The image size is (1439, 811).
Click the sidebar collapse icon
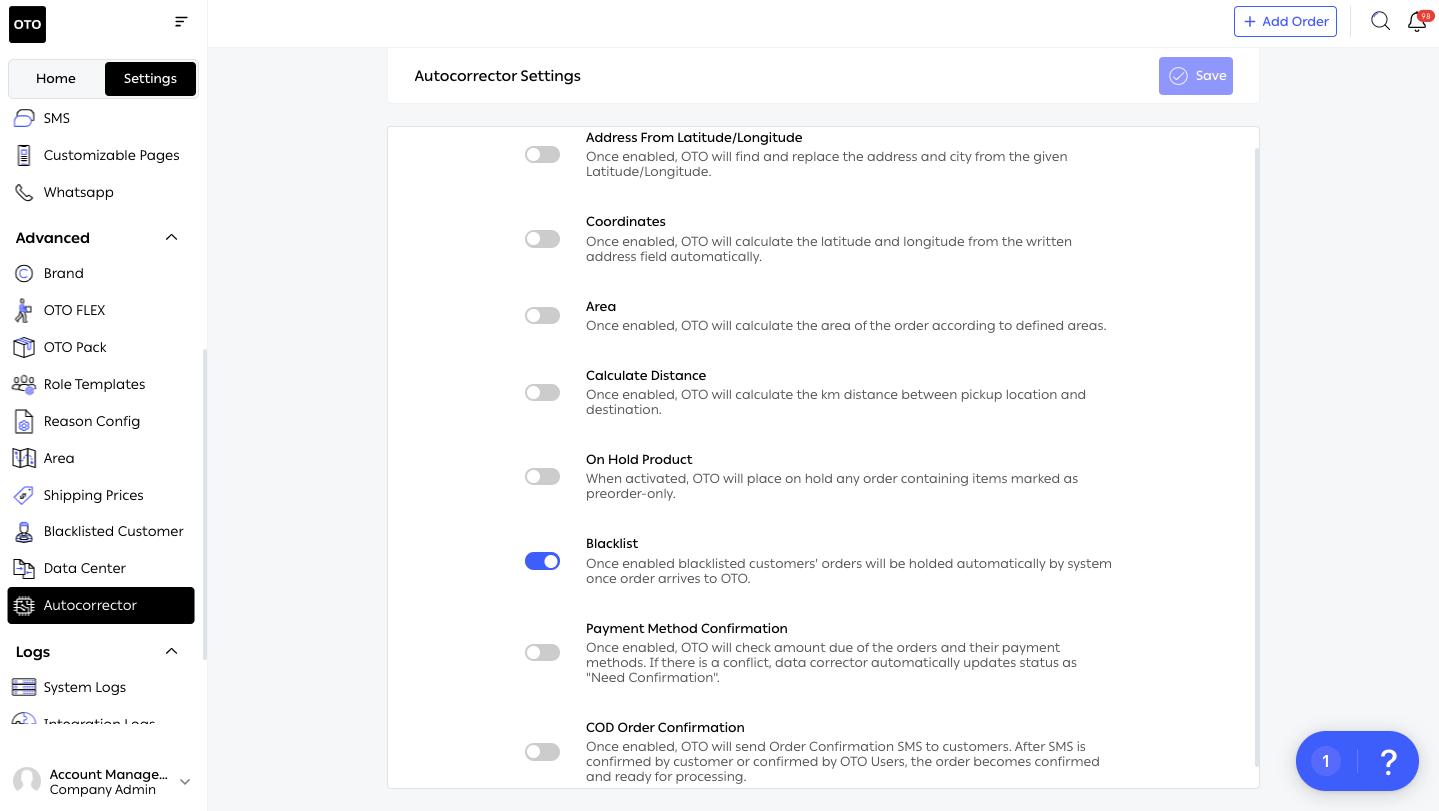[181, 21]
